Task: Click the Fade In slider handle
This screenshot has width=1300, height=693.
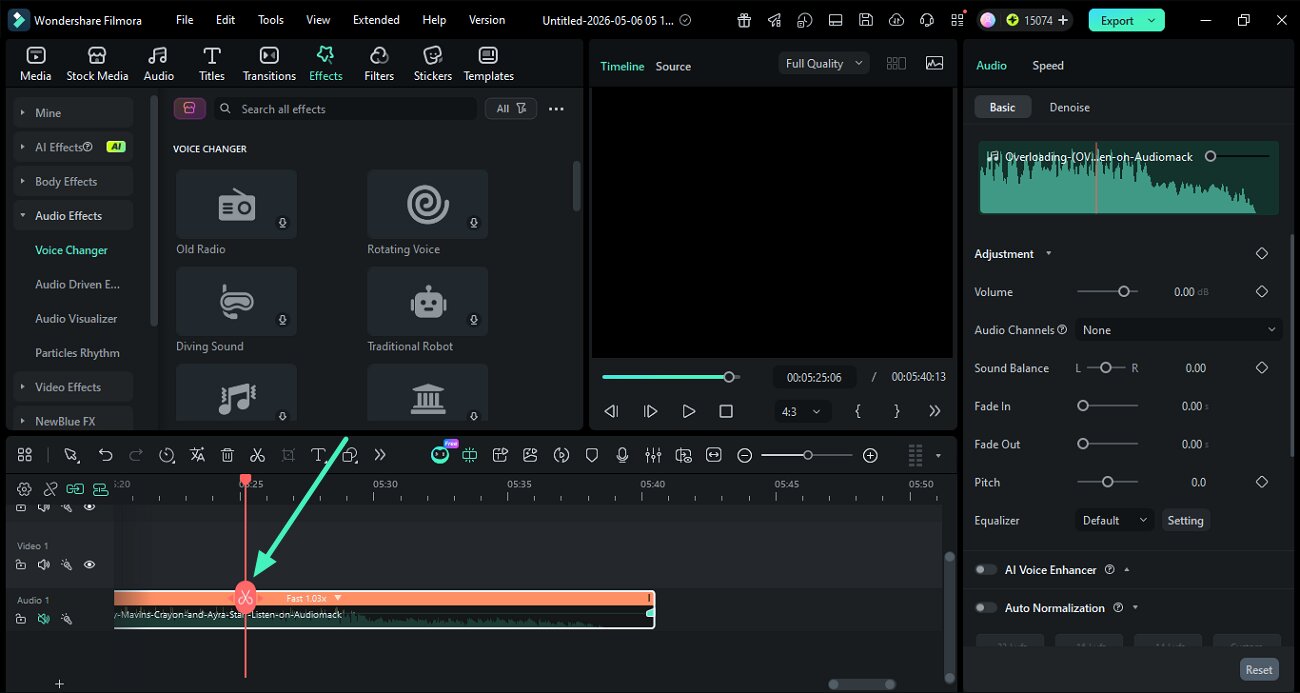Action: click(x=1083, y=406)
